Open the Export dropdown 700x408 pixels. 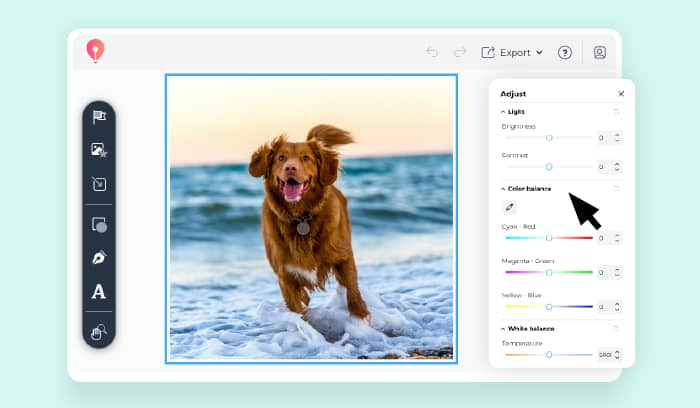(512, 53)
